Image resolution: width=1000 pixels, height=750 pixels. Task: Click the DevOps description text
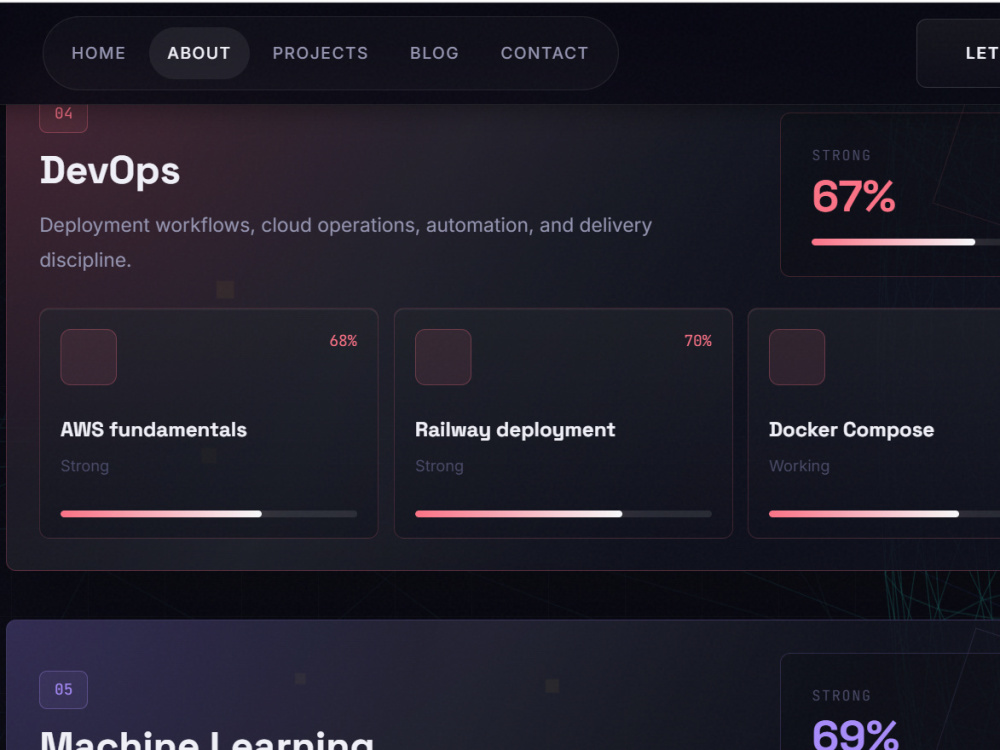pos(346,242)
